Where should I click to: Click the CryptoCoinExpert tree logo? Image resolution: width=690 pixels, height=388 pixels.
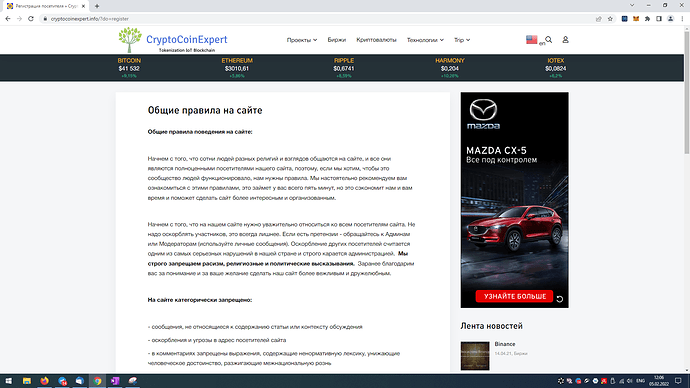point(130,40)
